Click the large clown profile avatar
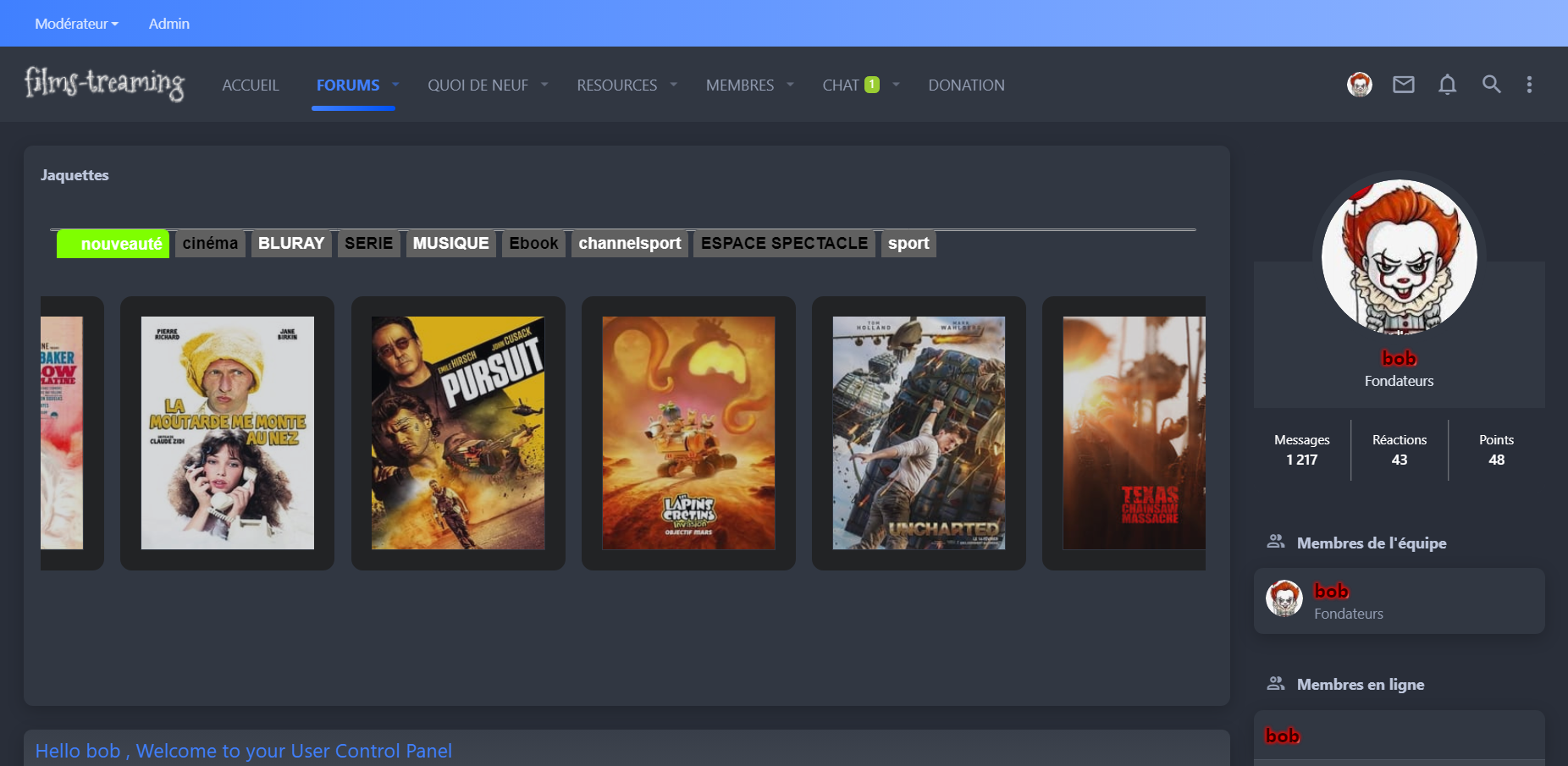This screenshot has width=1568, height=766. pos(1400,257)
